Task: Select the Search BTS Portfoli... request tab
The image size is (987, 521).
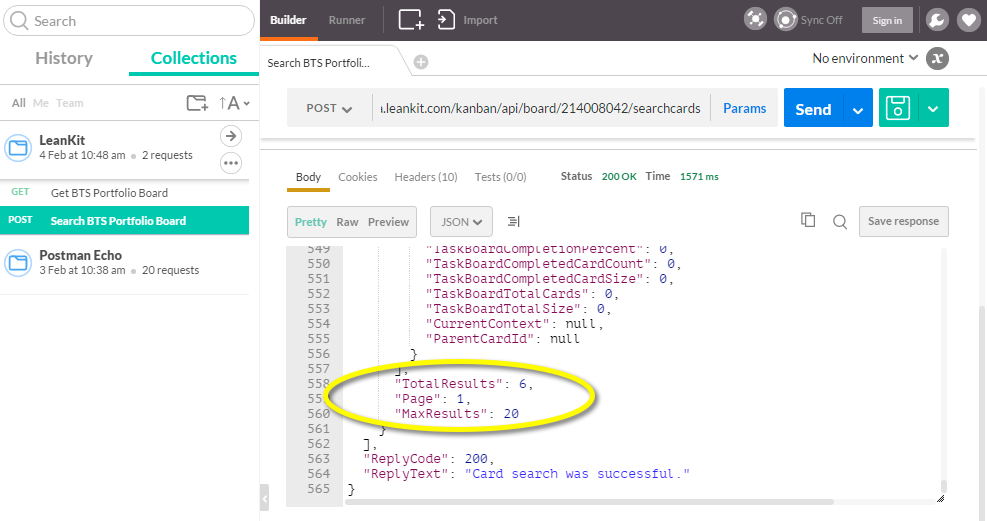Action: [x=319, y=63]
